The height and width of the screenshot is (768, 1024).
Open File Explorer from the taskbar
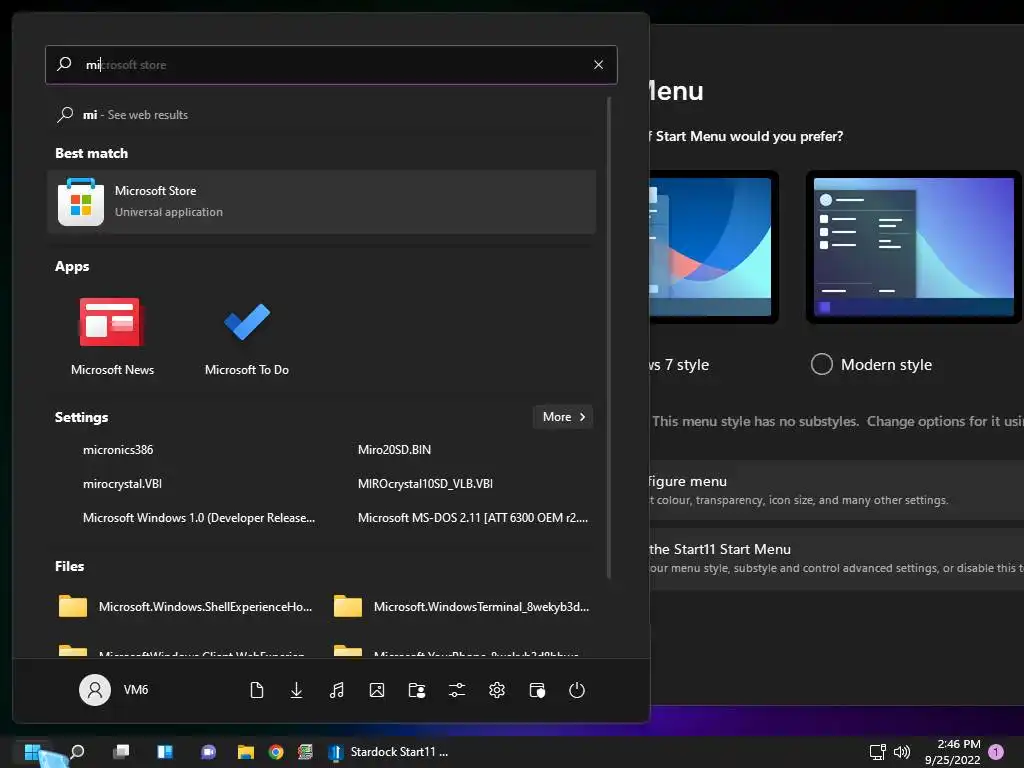246,752
